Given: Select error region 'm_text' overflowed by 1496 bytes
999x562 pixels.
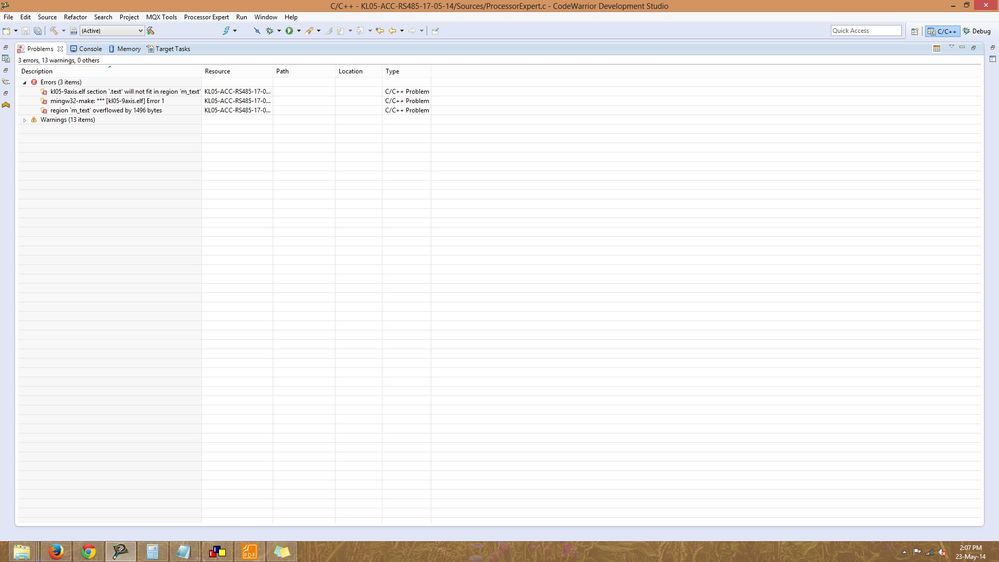Looking at the screenshot, I should click(106, 110).
